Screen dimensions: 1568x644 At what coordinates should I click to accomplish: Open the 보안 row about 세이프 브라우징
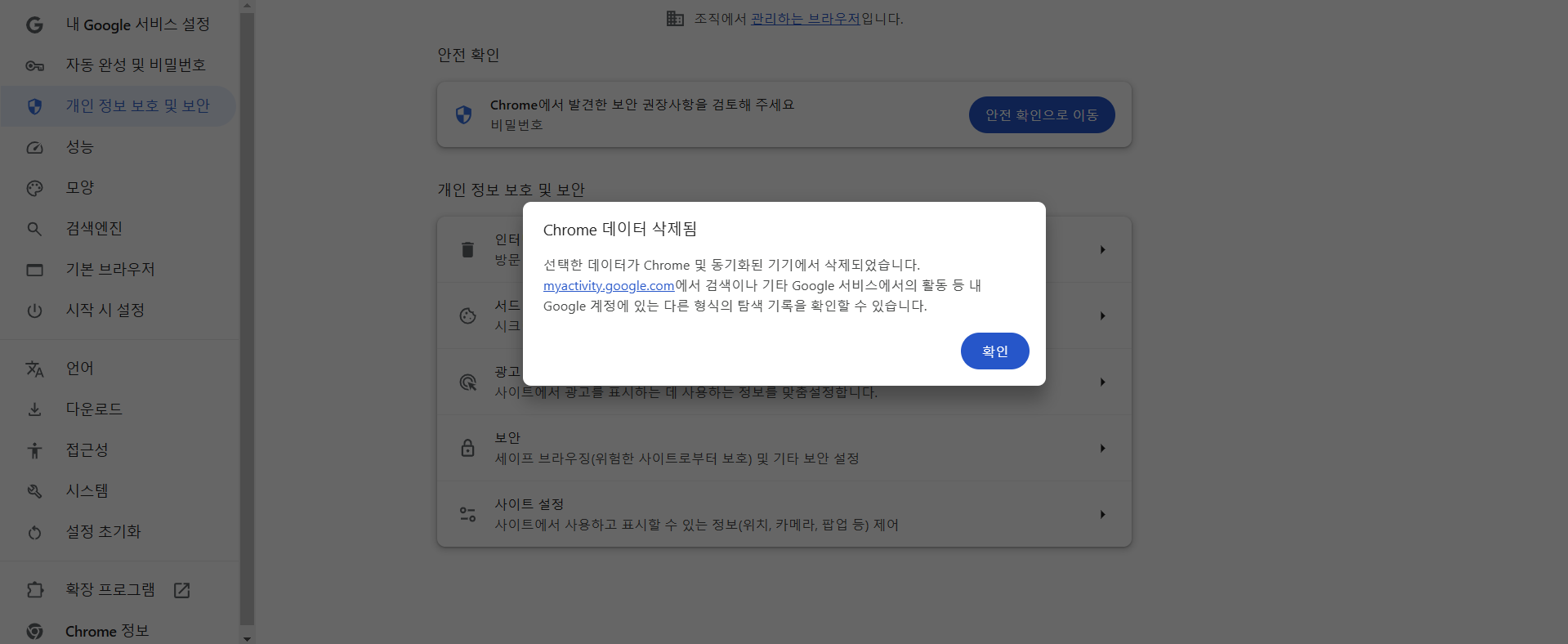point(784,448)
